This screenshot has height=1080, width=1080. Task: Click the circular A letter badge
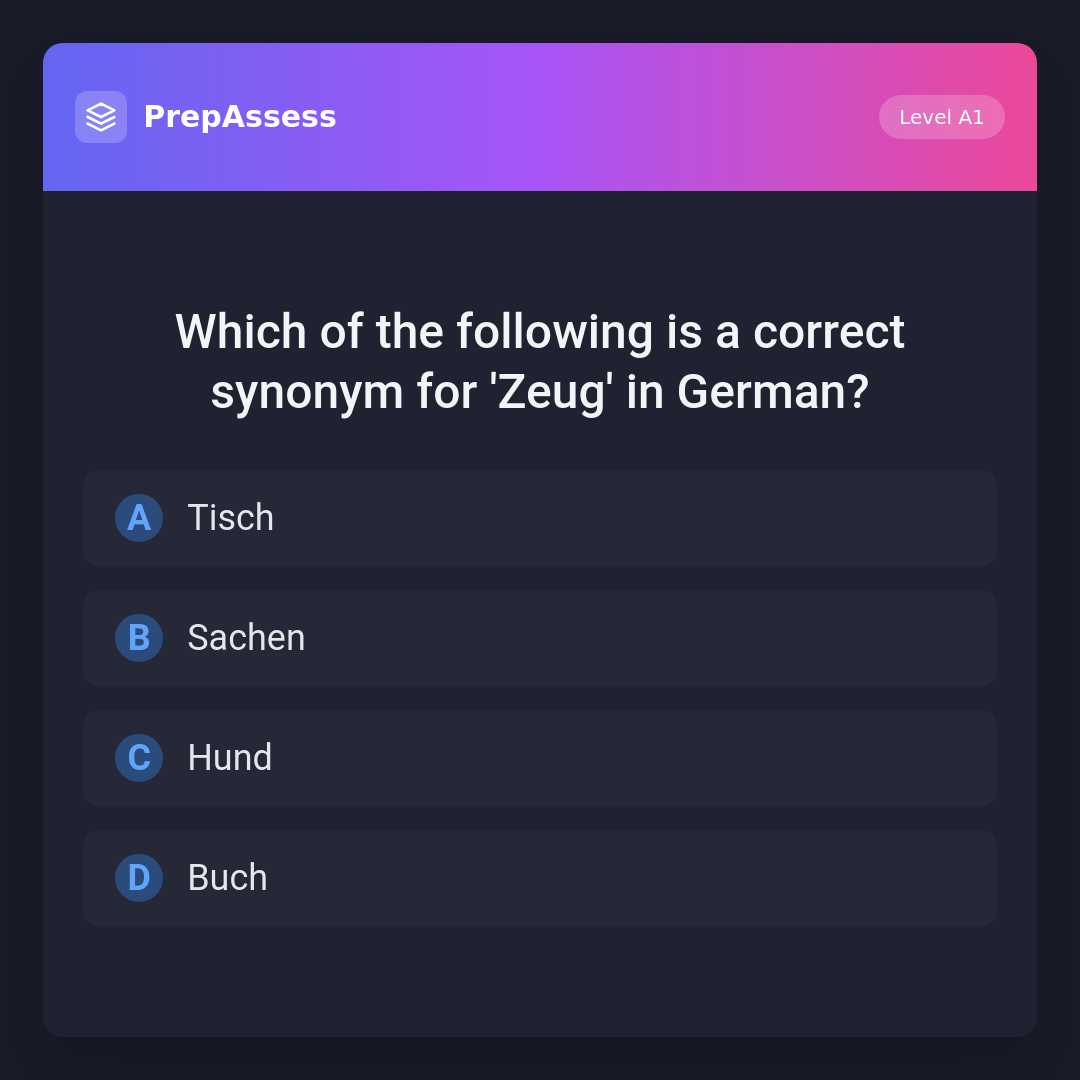pos(139,518)
